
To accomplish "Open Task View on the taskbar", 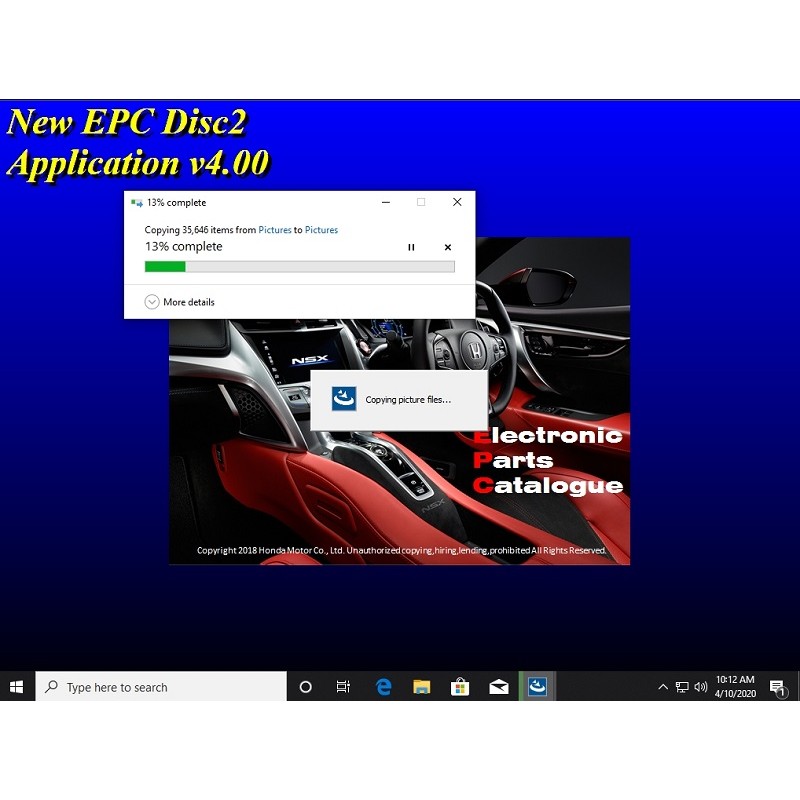I will coord(343,687).
